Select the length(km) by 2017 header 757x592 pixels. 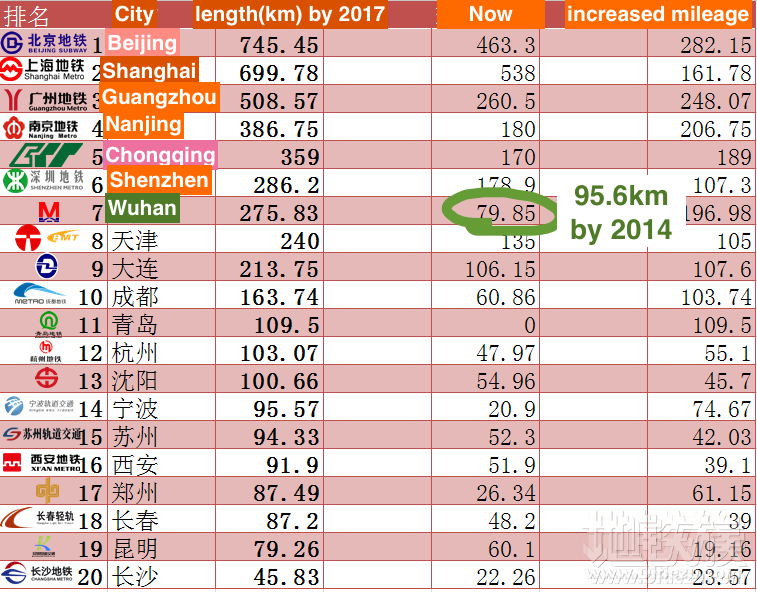(x=290, y=14)
